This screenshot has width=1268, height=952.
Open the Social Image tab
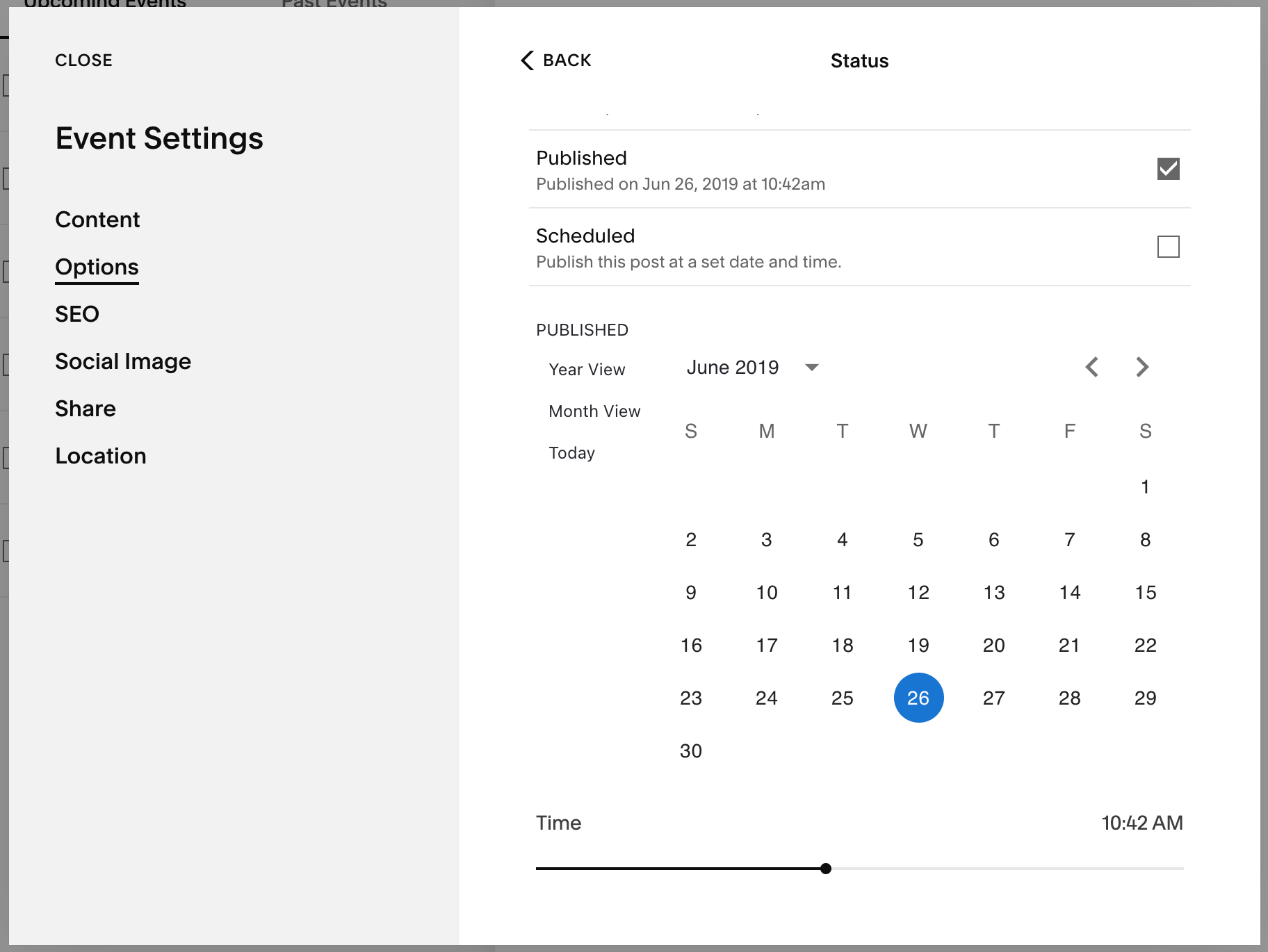pos(123,361)
